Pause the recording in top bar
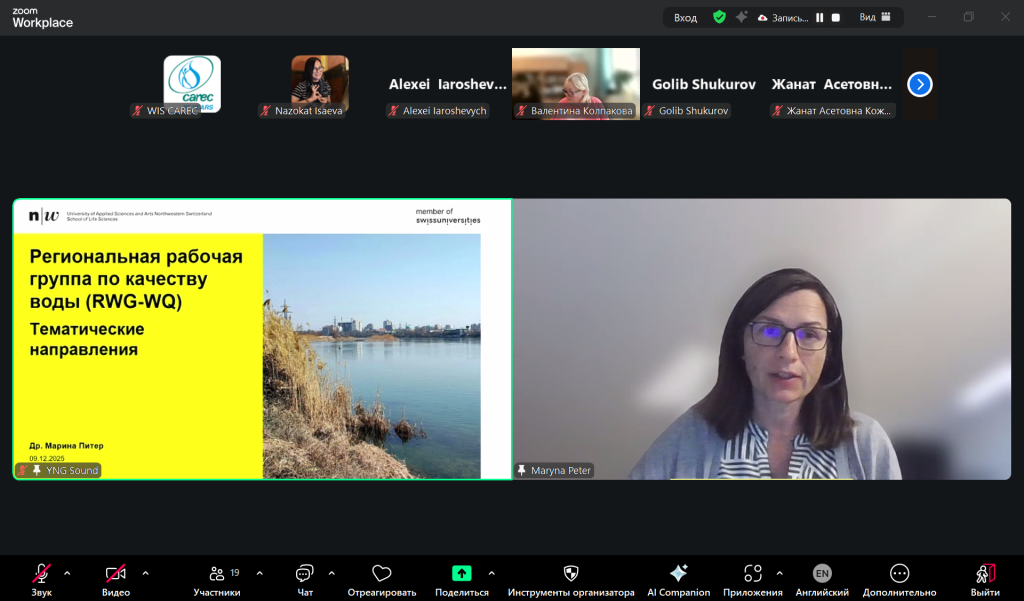The height and width of the screenshot is (601, 1024). (x=820, y=17)
